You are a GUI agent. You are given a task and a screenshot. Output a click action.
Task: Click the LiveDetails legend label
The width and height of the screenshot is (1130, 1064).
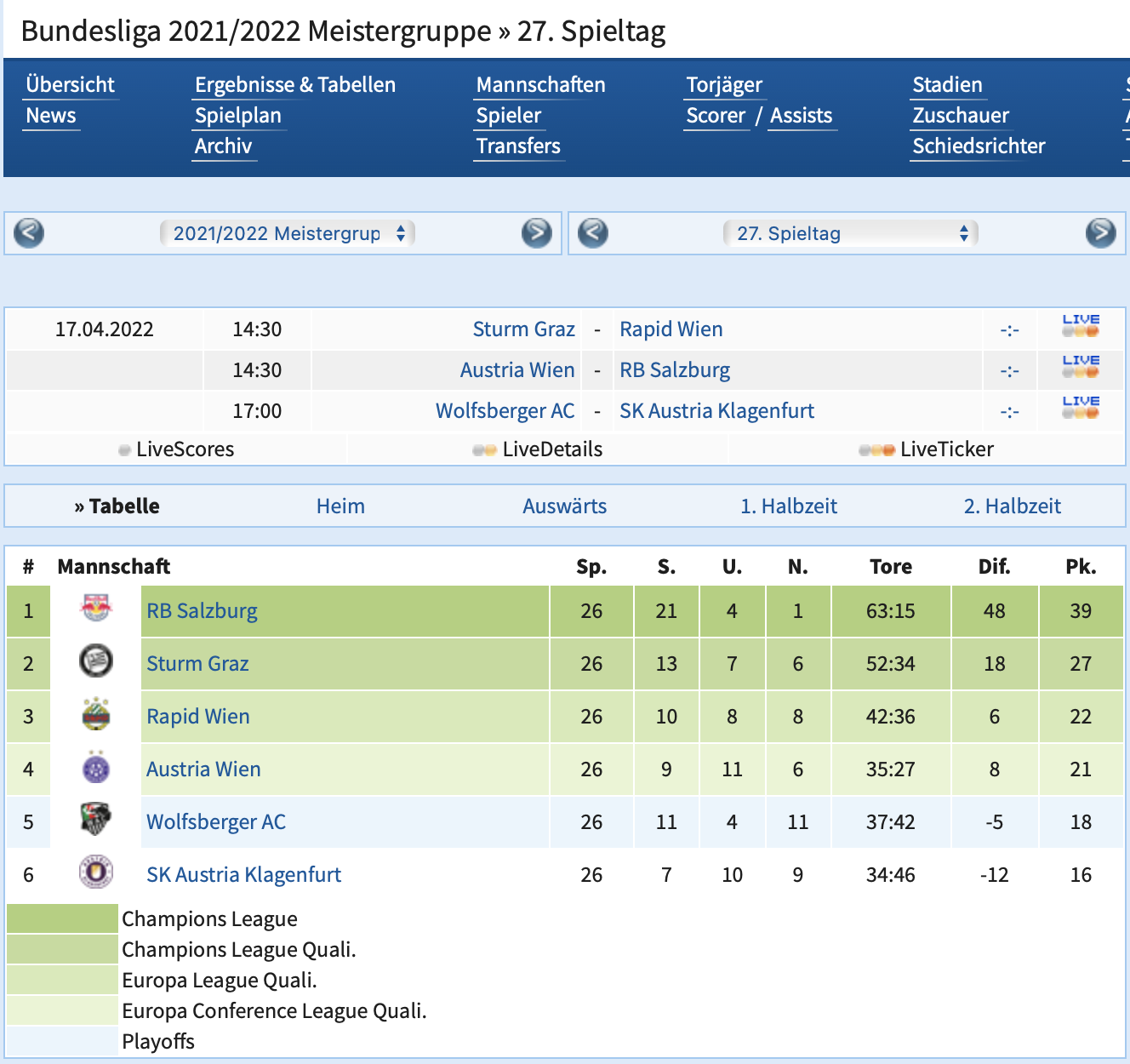click(552, 449)
